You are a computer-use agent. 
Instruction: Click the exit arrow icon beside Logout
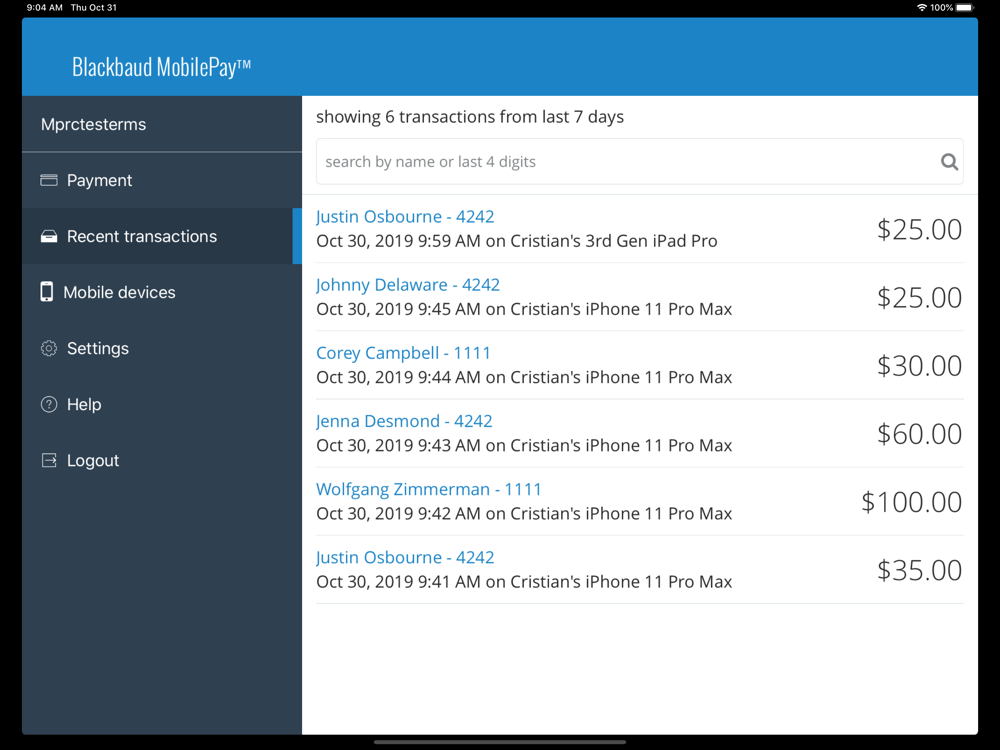(49, 460)
